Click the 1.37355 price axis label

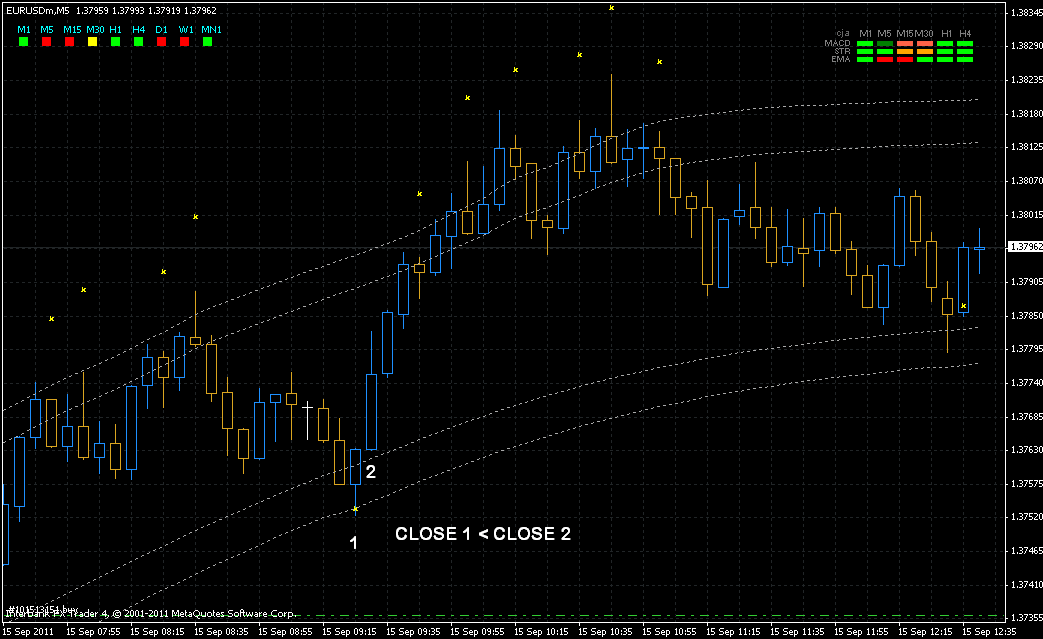(x=1026, y=617)
